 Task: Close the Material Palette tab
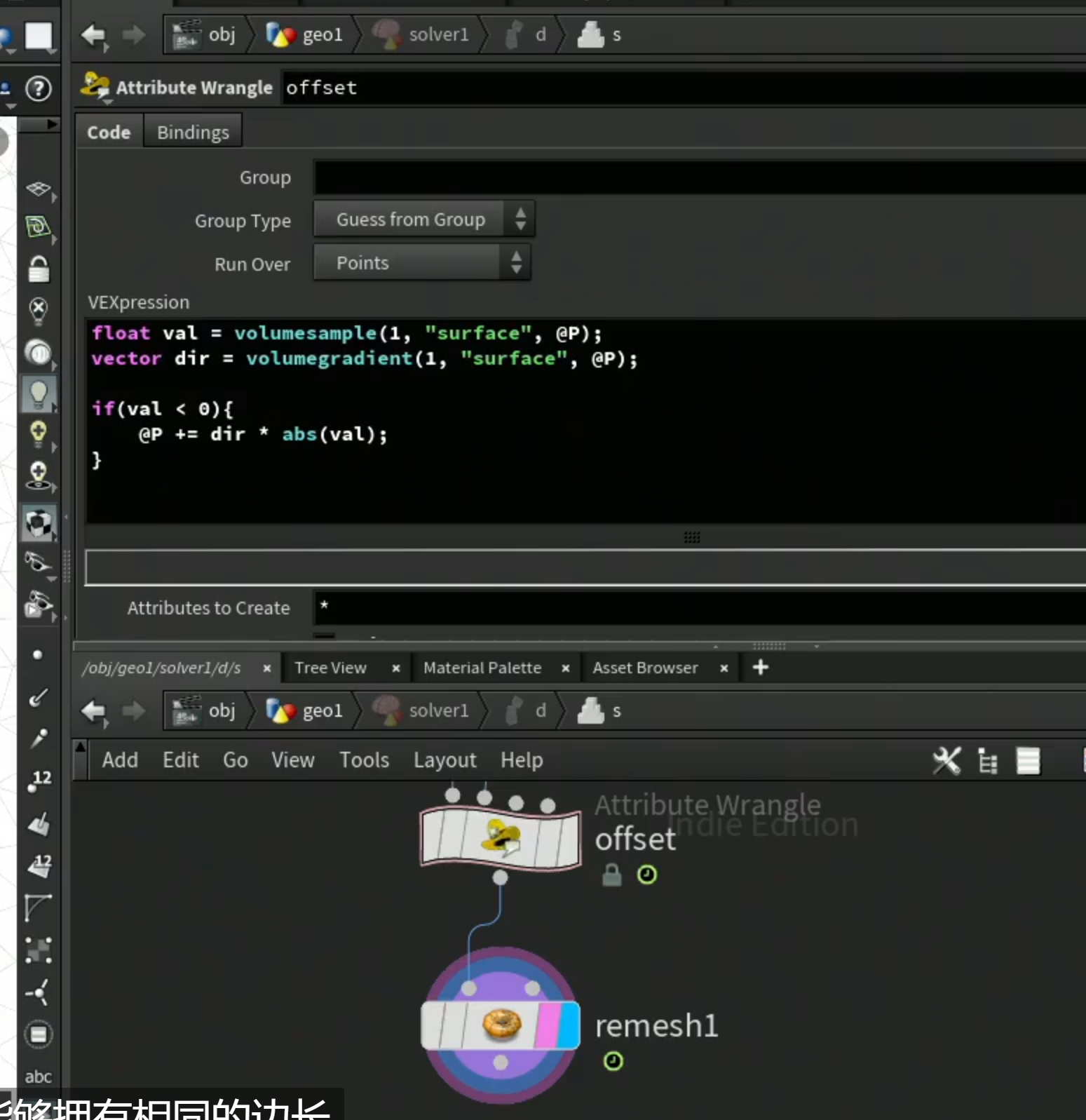click(x=565, y=668)
